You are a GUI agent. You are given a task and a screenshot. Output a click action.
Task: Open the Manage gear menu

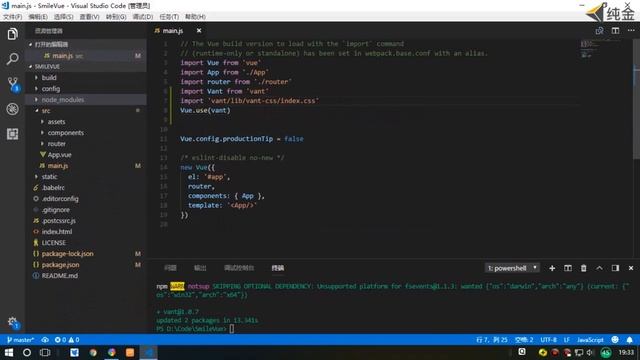[x=13, y=322]
